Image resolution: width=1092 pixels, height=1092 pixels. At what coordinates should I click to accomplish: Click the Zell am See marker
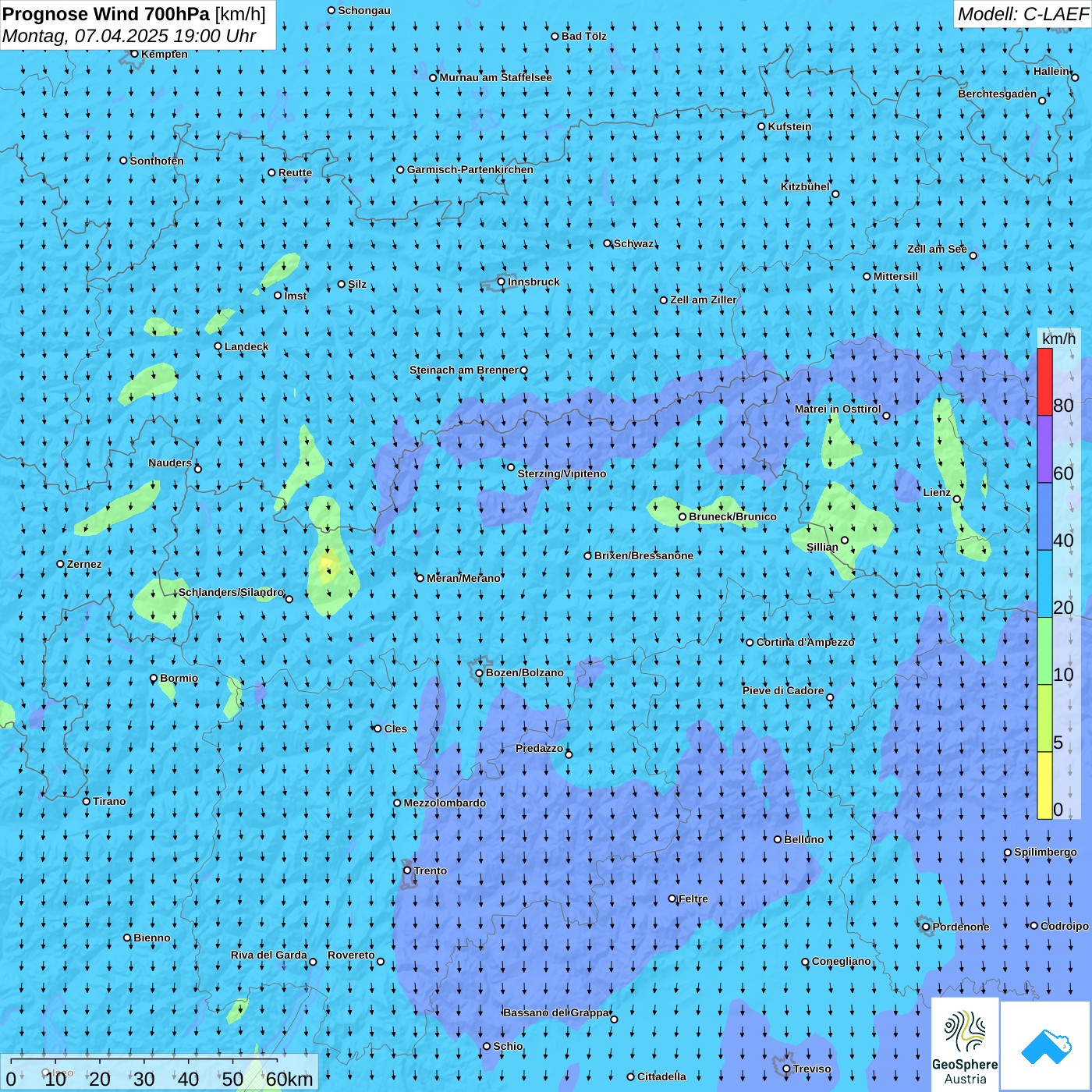[973, 255]
